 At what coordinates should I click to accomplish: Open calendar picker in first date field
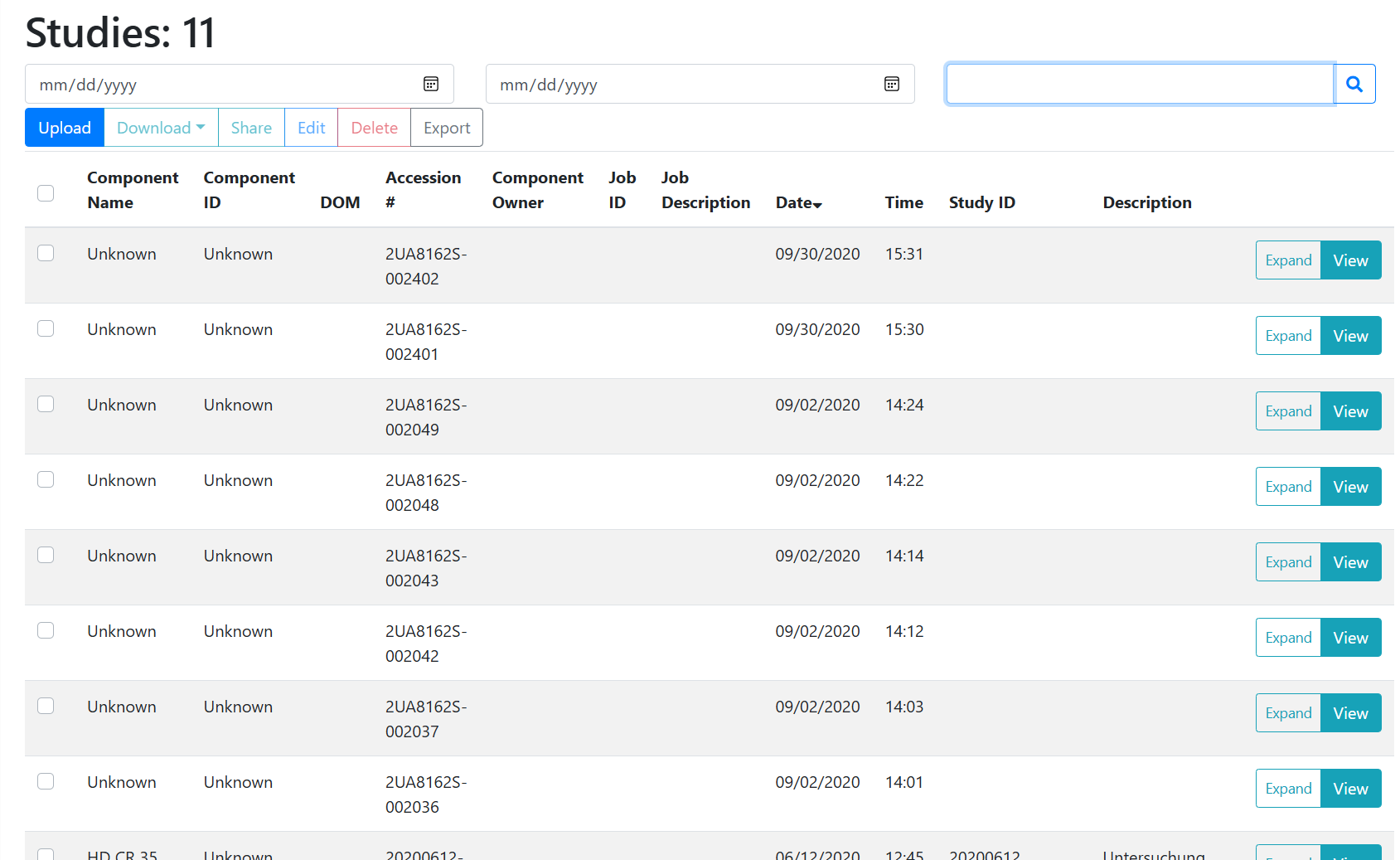(431, 84)
